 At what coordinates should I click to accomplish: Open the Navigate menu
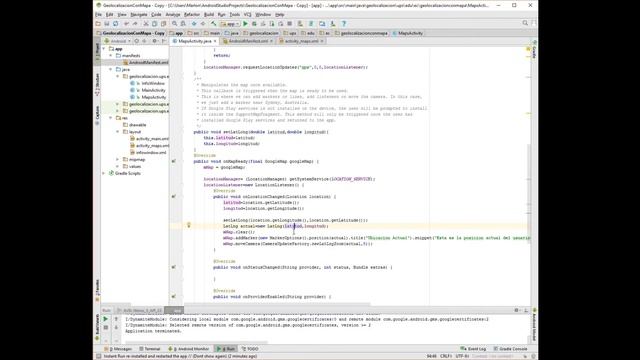(139, 15)
